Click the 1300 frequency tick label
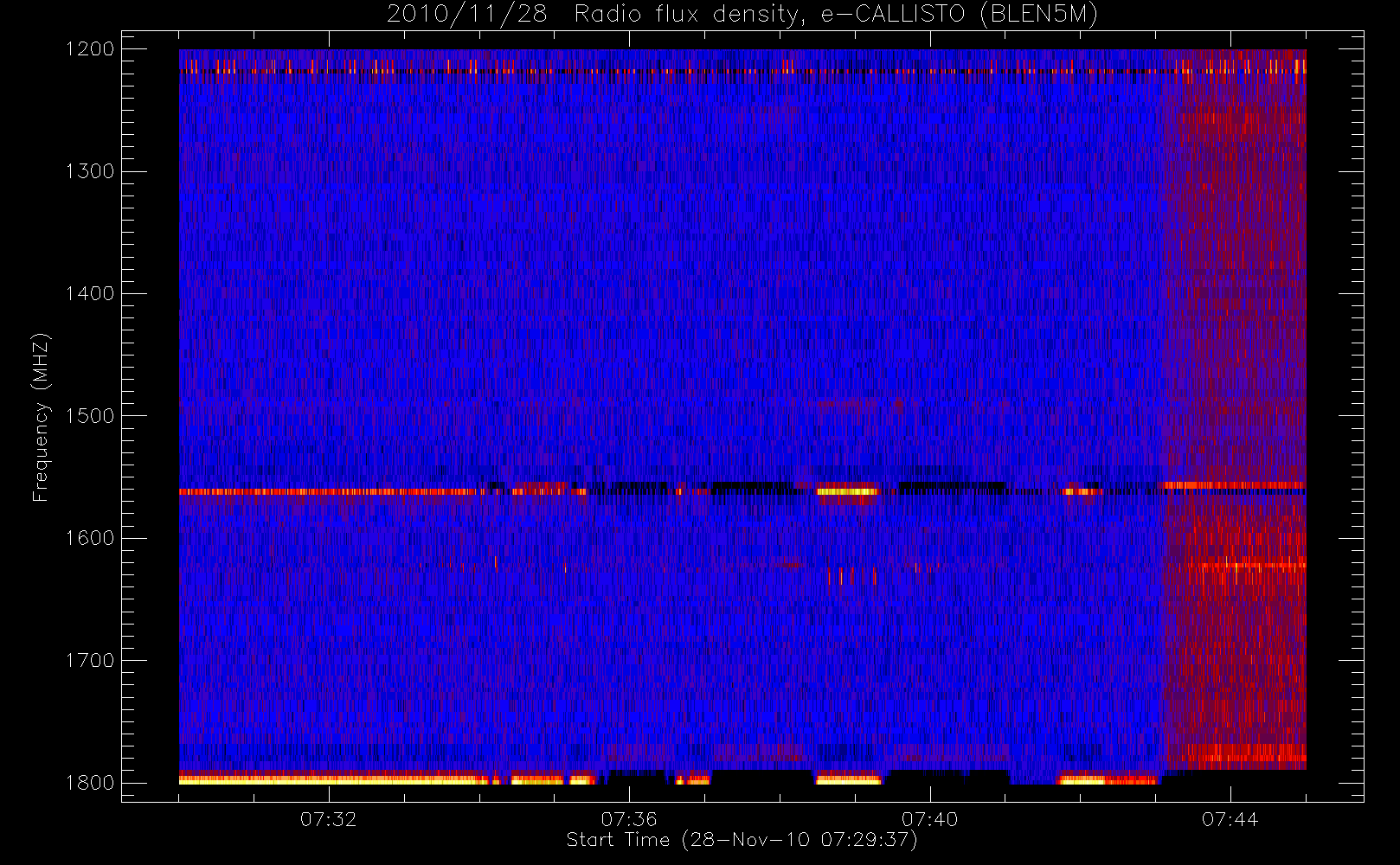 pyautogui.click(x=90, y=171)
